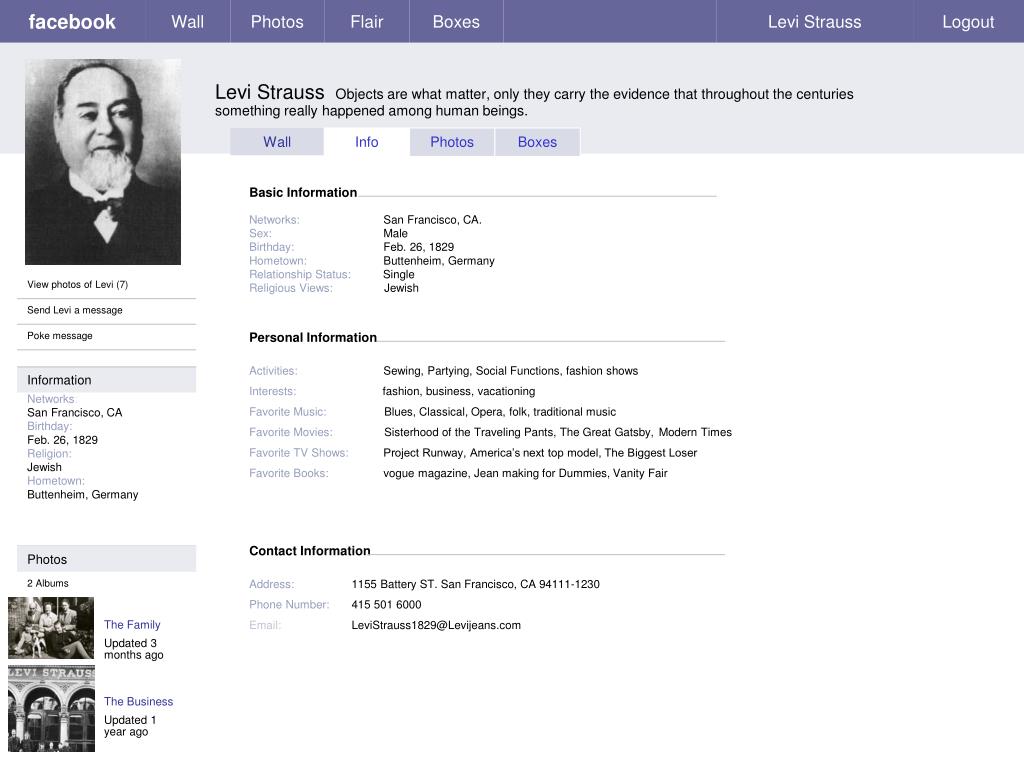Click Send Levi a message

74,310
